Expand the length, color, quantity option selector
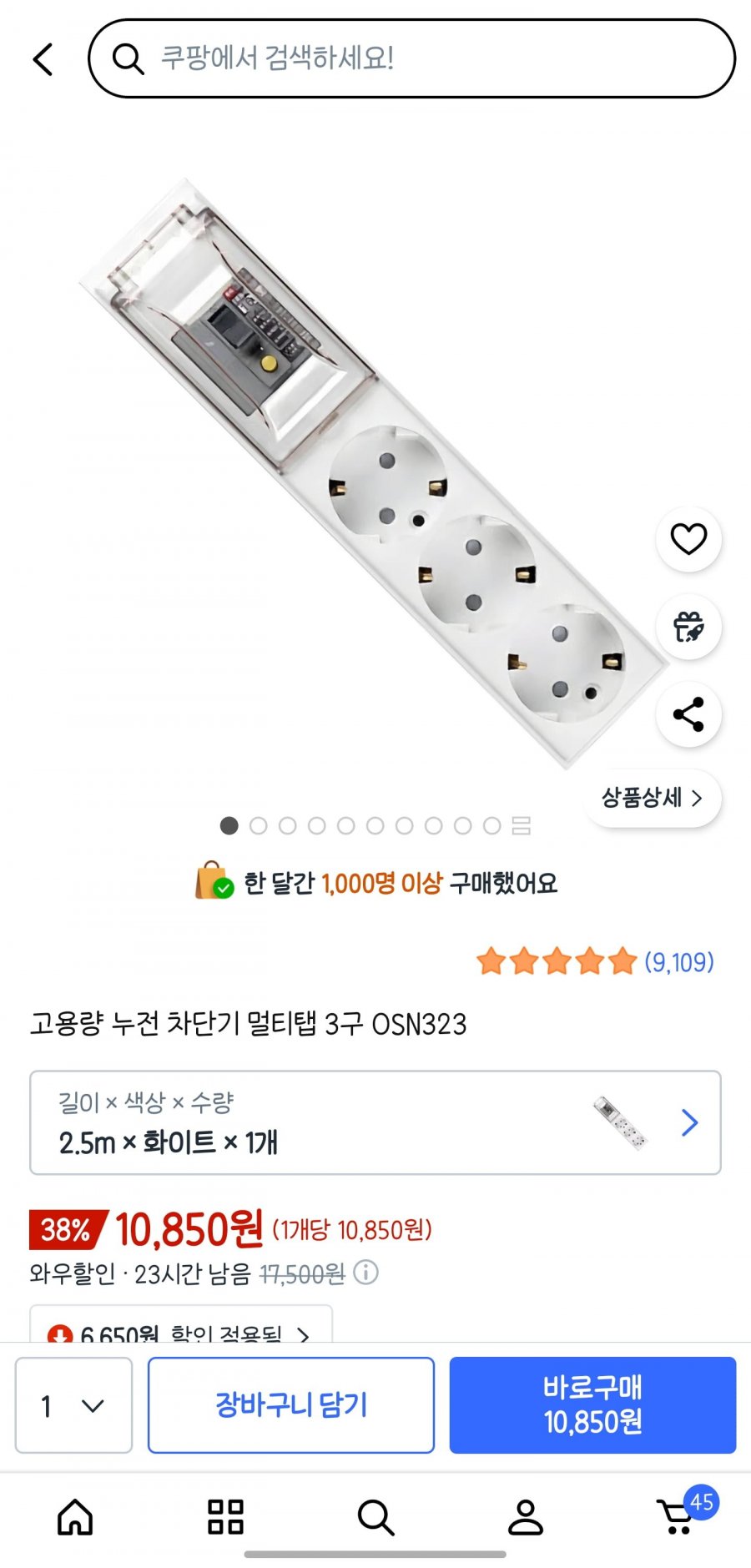This screenshot has width=751, height=1568. (375, 1122)
